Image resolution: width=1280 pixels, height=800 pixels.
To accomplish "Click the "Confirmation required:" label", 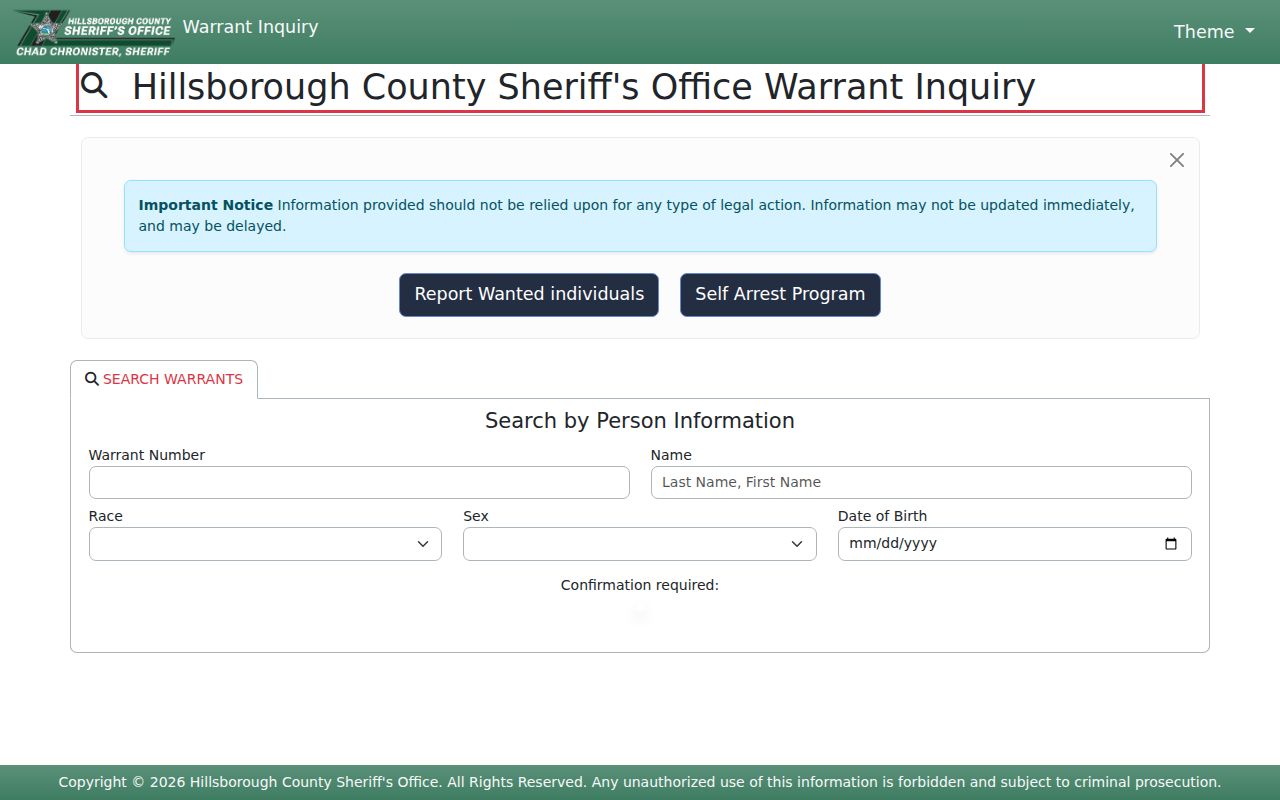I will point(640,585).
